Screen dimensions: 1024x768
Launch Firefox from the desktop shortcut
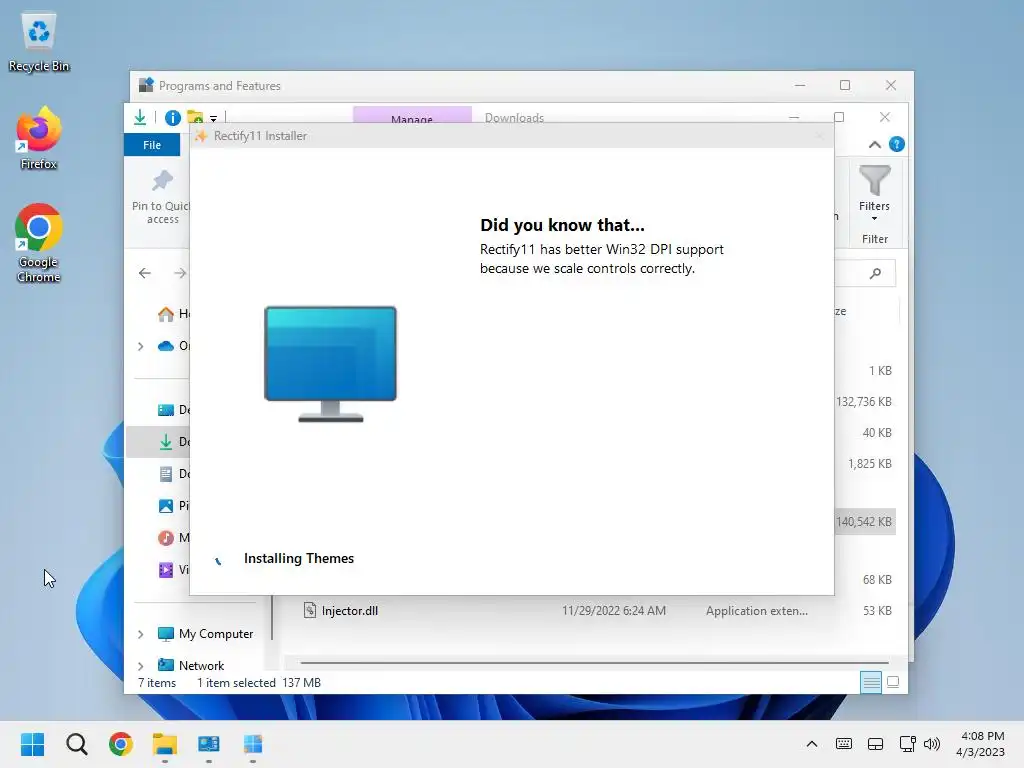click(39, 138)
